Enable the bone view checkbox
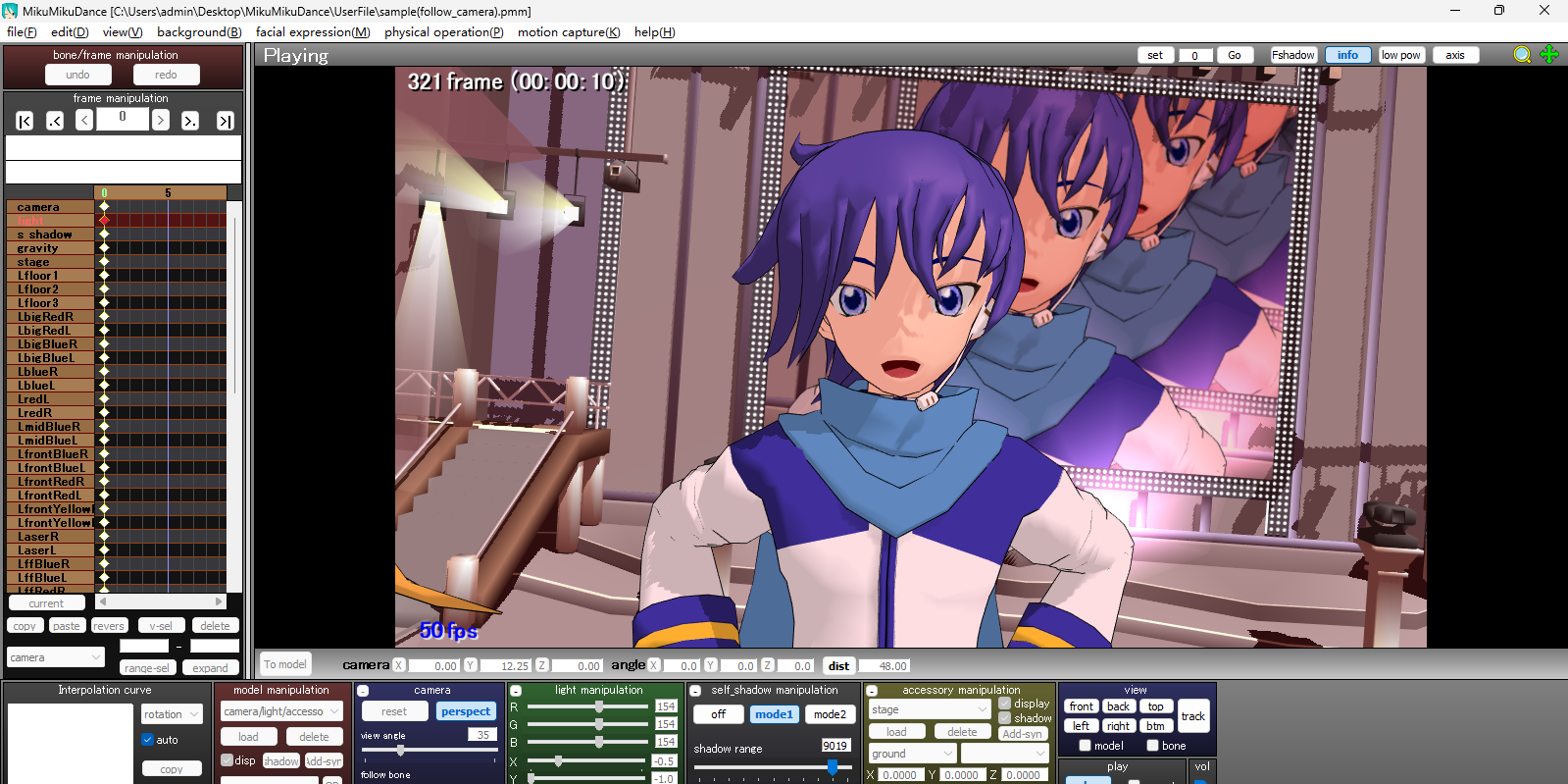 [x=1153, y=746]
